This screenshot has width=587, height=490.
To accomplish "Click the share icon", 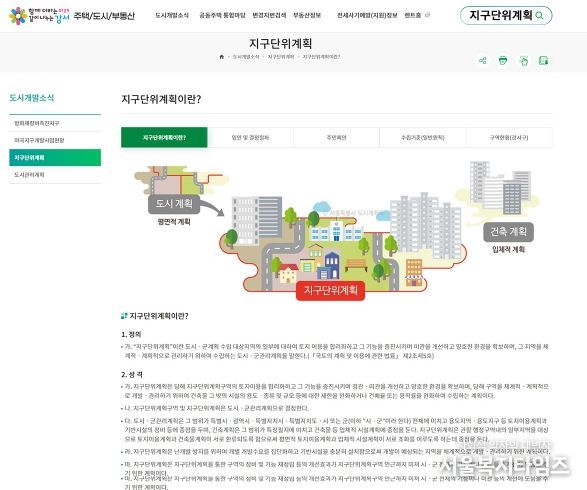I will tap(483, 60).
